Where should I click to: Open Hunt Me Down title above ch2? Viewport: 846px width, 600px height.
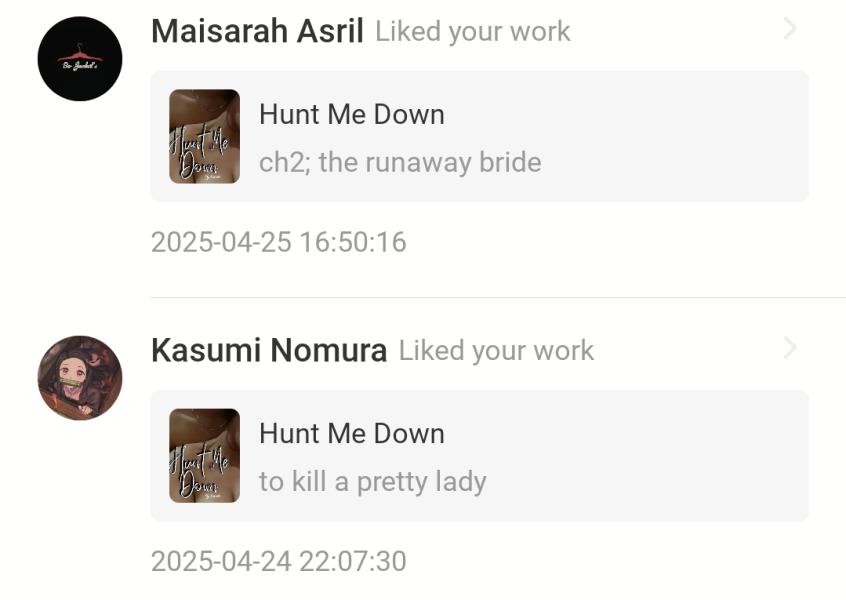pyautogui.click(x=351, y=114)
